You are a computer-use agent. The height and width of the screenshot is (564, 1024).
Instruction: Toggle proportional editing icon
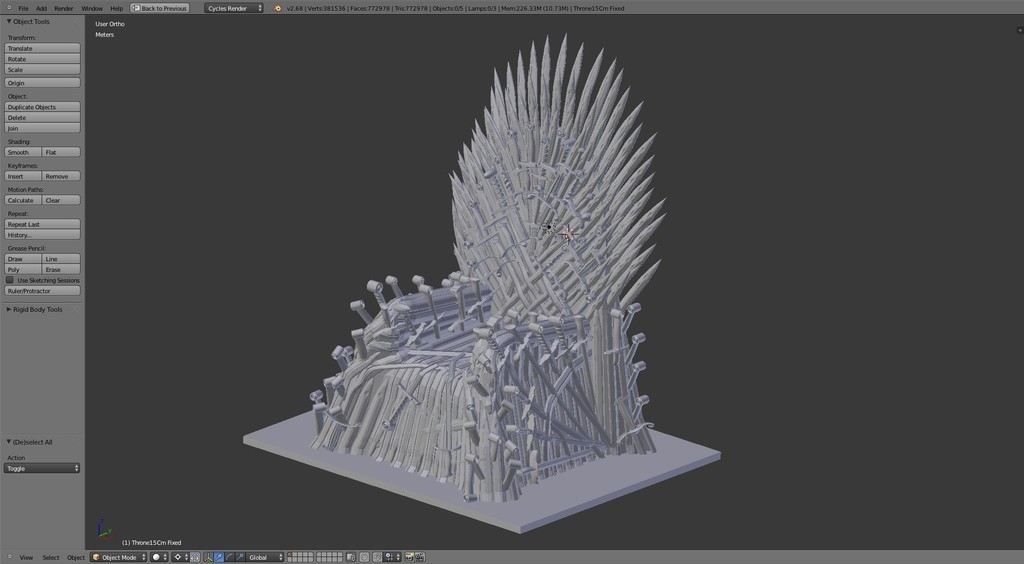click(364, 557)
